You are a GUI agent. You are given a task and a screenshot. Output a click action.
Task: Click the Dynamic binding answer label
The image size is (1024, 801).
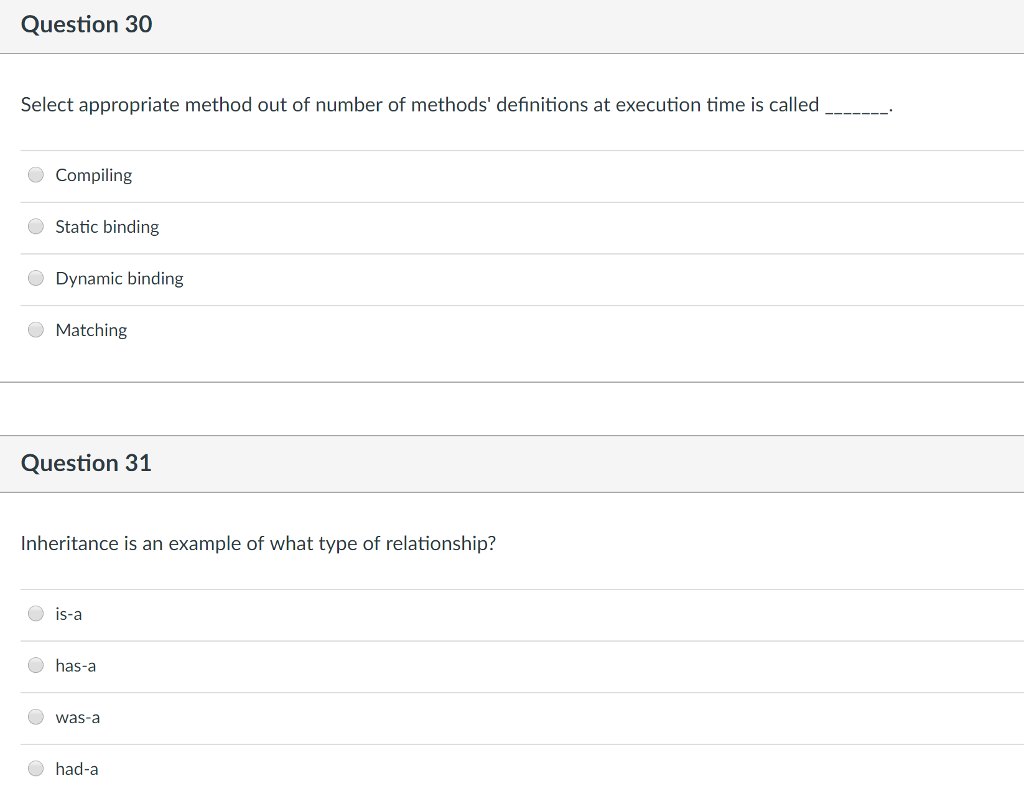[118, 278]
